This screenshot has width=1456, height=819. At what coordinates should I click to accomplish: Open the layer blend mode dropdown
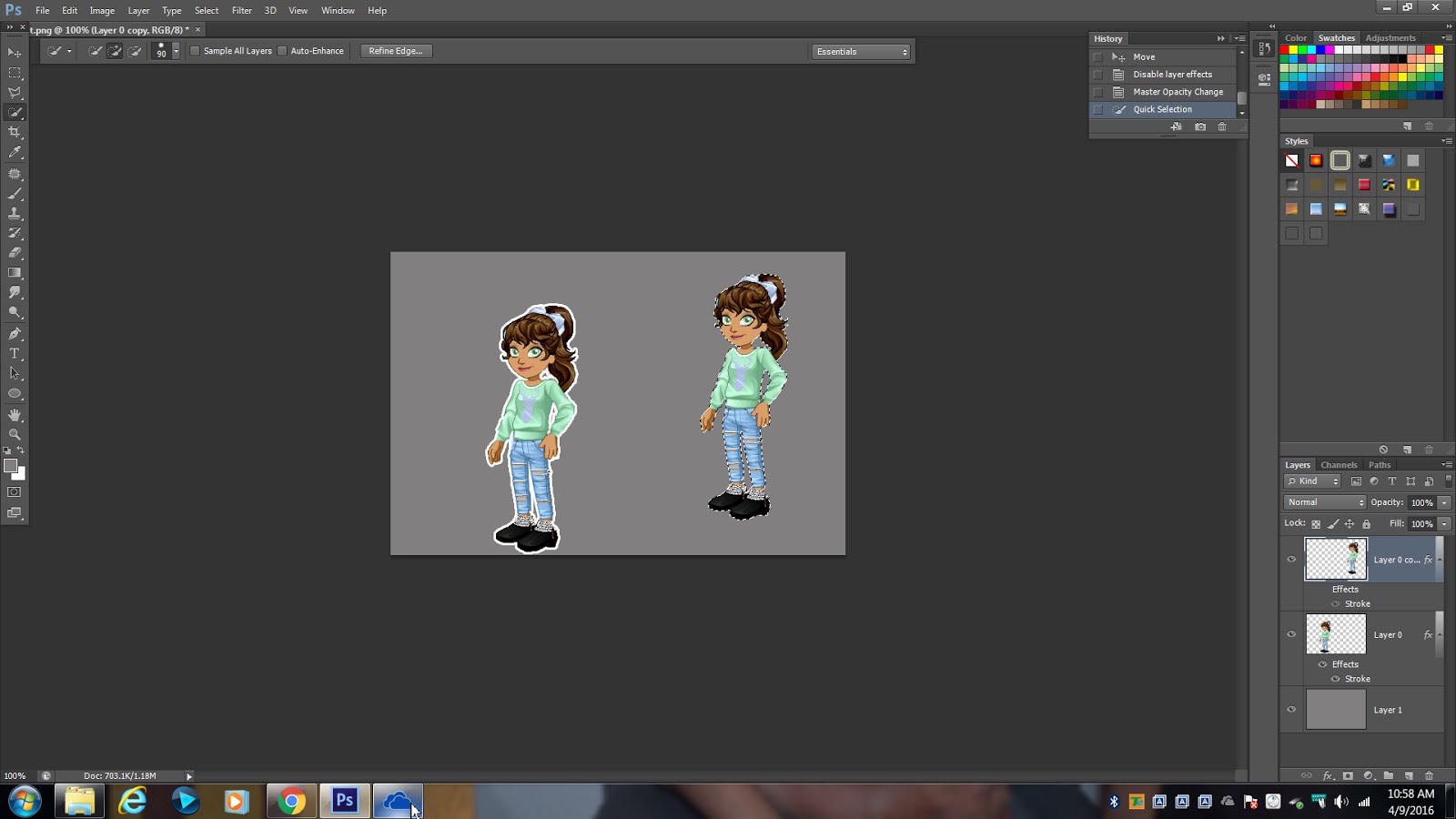[x=1325, y=502]
